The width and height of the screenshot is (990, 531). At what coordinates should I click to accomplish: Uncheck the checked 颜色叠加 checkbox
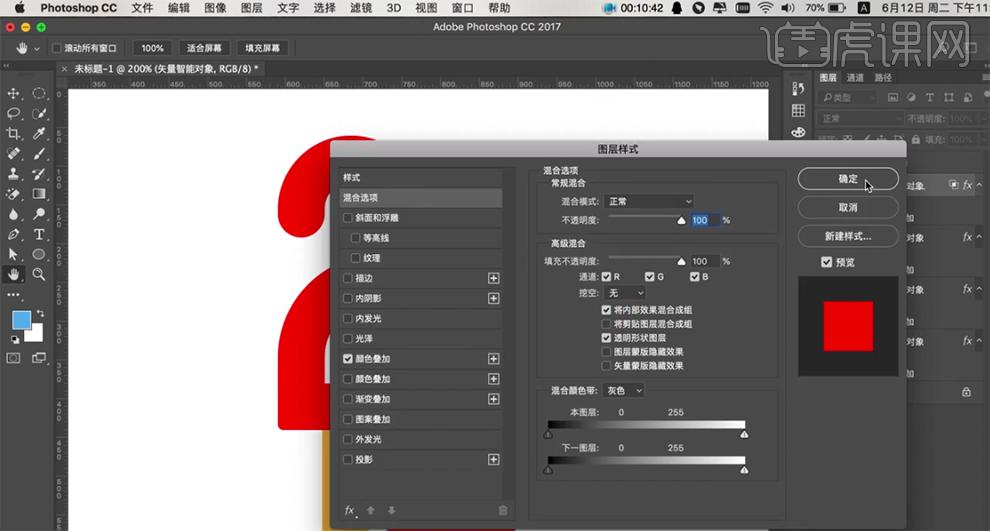tap(347, 359)
